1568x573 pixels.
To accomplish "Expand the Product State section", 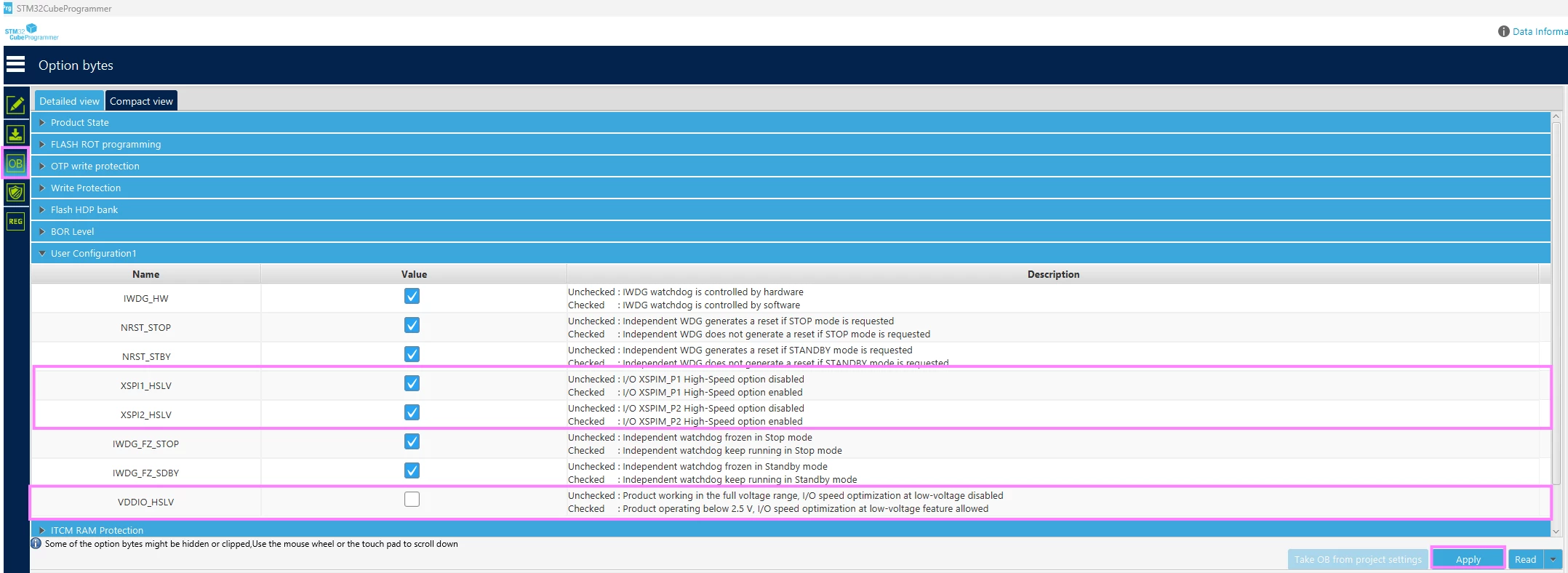I will point(791,122).
